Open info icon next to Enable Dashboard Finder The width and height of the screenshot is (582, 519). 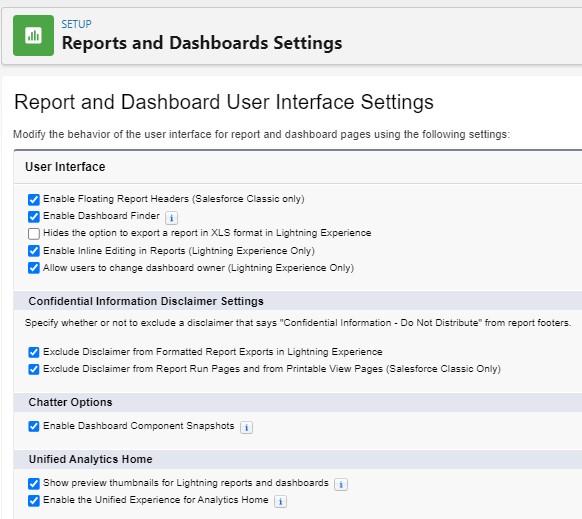pyautogui.click(x=171, y=218)
